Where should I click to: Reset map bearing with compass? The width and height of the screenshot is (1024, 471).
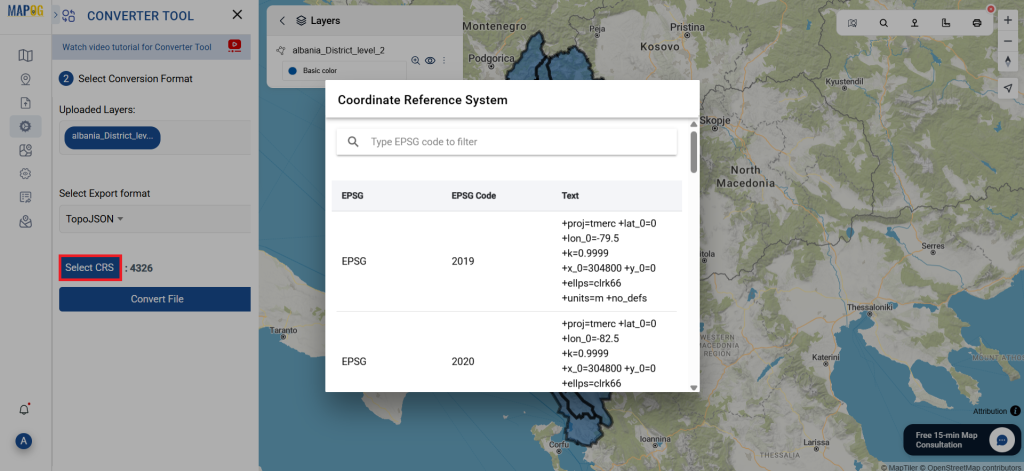[1008, 60]
